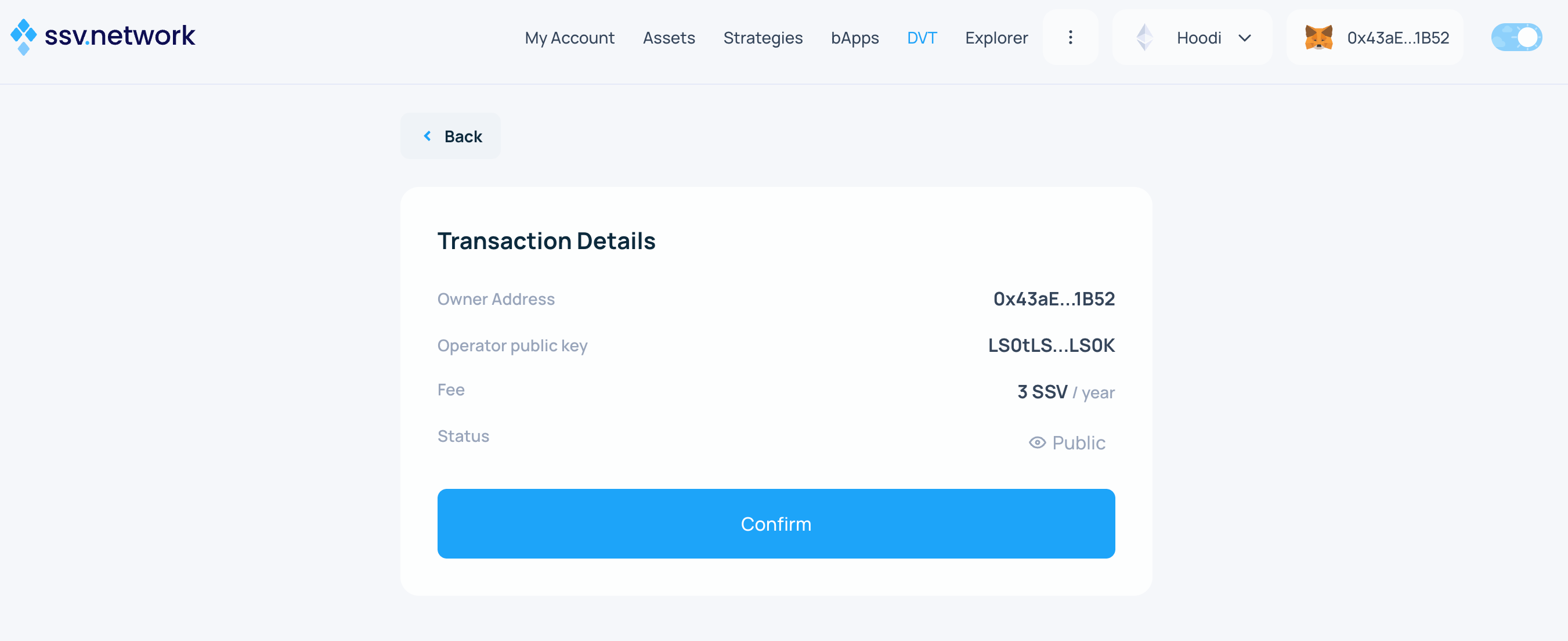Select the DVT navigation item
Screen dimensions: 1568x641
(x=922, y=38)
